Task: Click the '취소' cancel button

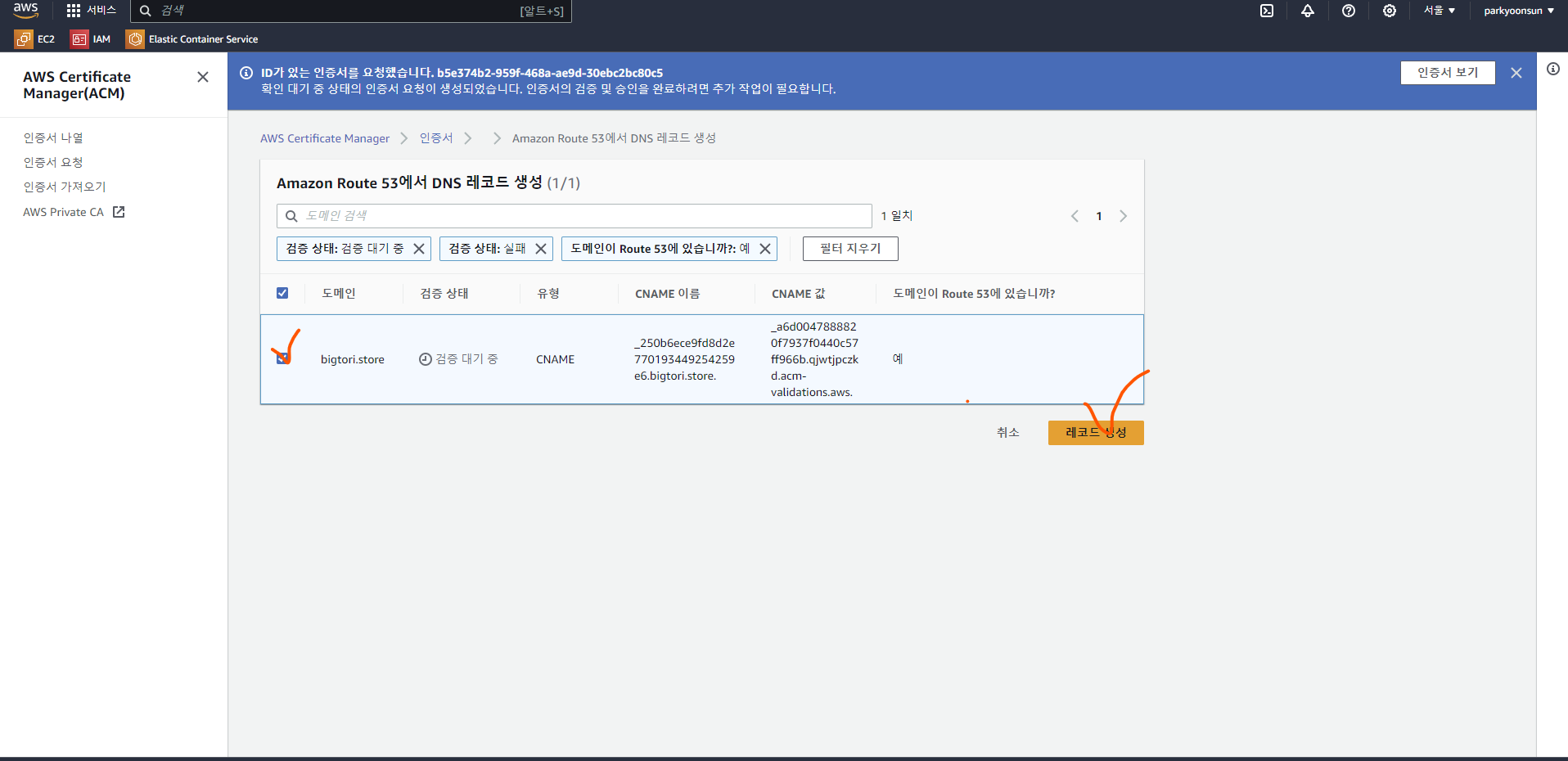Action: coord(1007,432)
